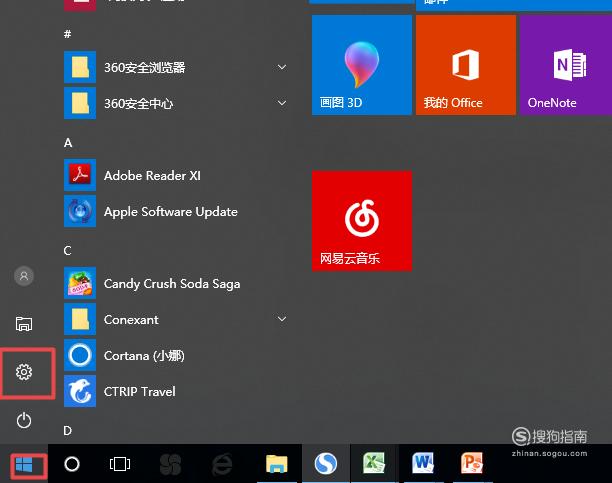
Task: Open the 画图 3D tile
Action: coord(362,65)
